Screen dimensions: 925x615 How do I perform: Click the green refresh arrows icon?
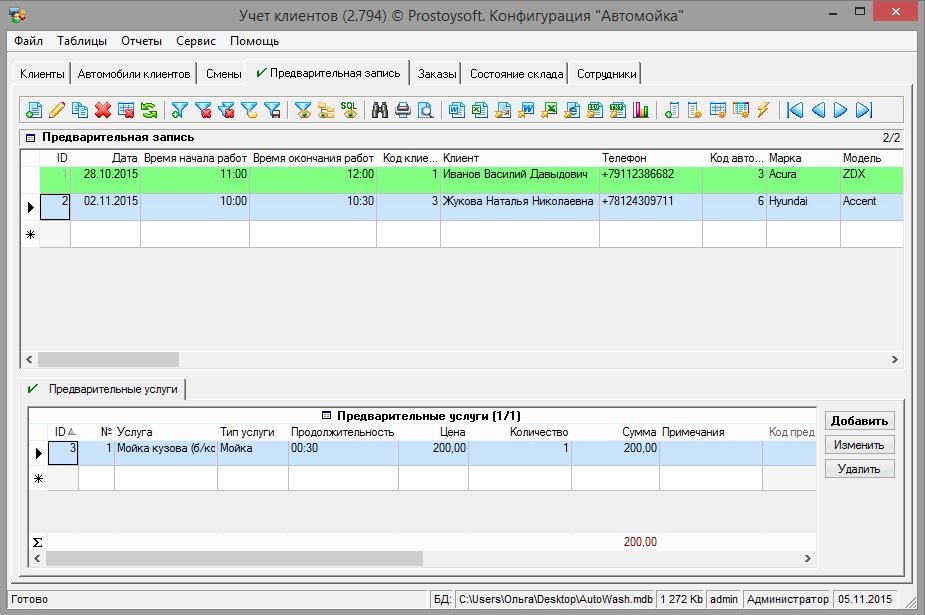(149, 110)
